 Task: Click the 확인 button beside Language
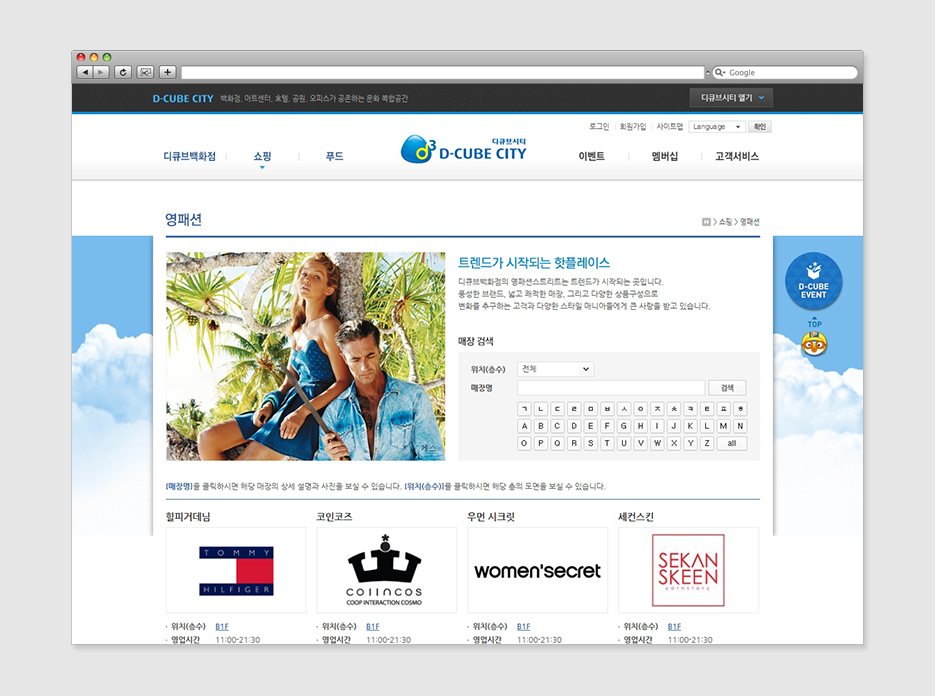tap(760, 126)
